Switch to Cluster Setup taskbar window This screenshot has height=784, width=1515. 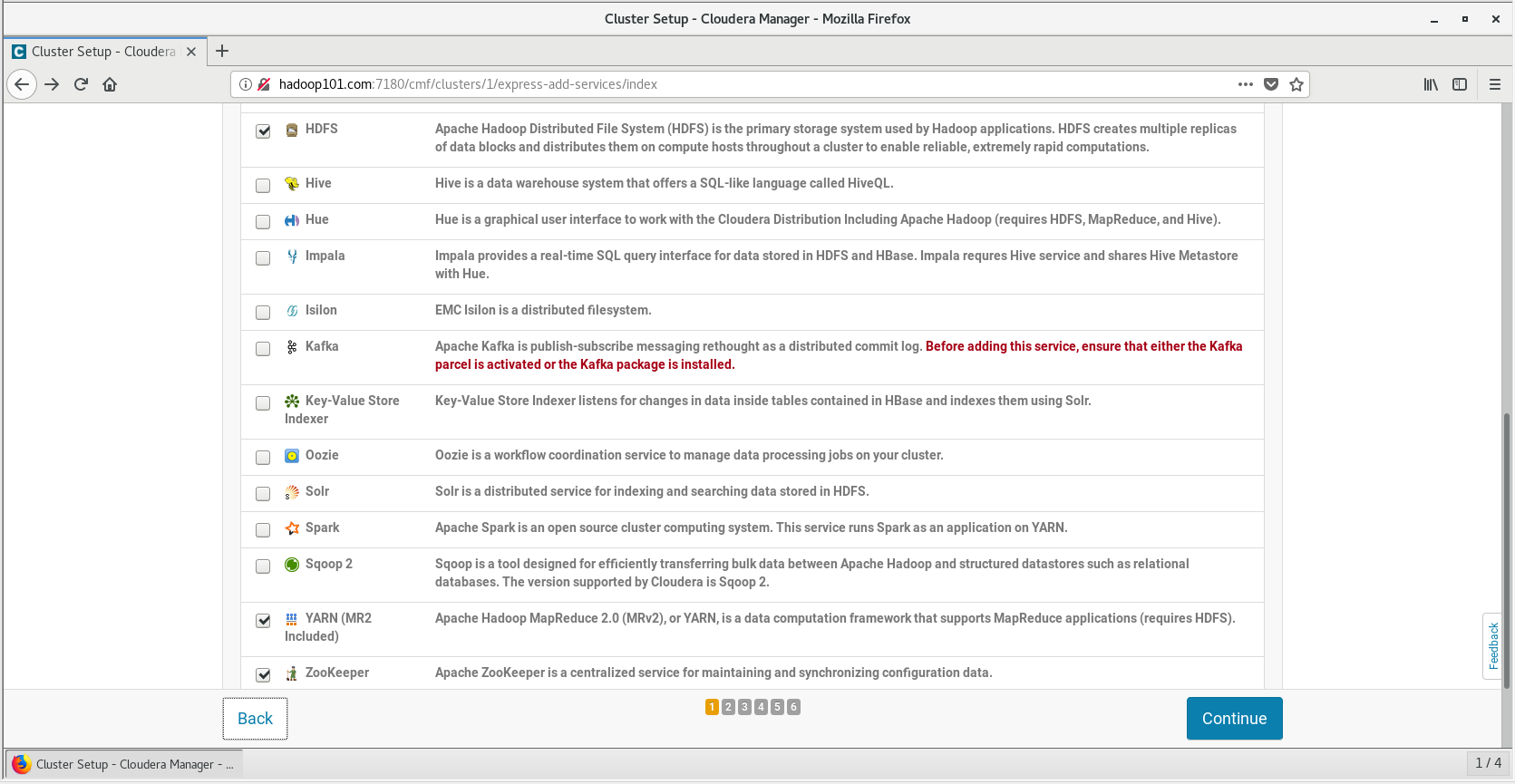pyautogui.click(x=124, y=764)
